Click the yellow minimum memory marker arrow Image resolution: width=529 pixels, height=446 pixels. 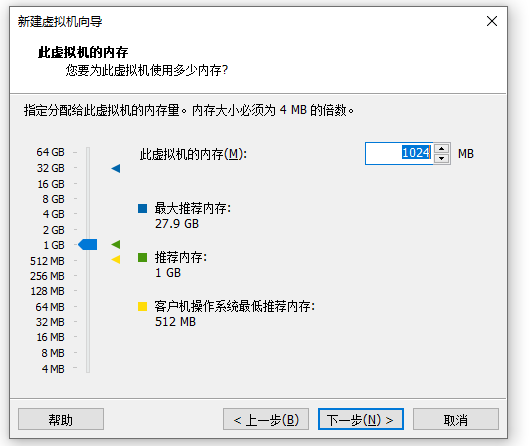[116, 259]
